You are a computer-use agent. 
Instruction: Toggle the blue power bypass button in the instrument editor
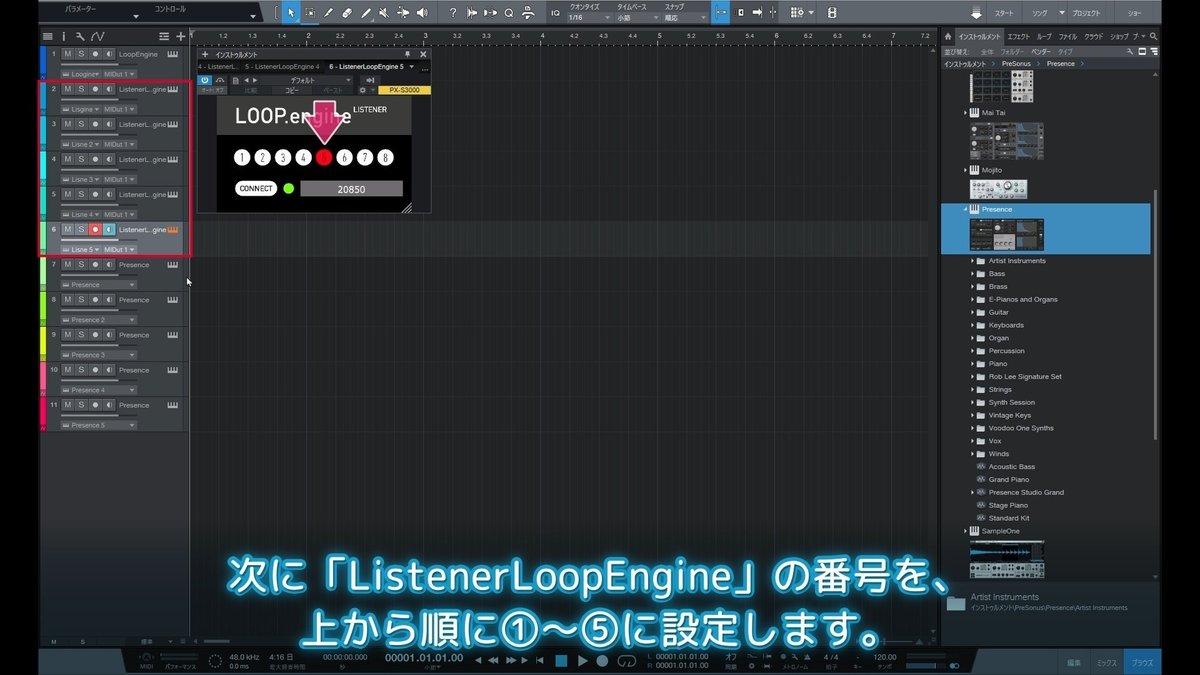205,80
